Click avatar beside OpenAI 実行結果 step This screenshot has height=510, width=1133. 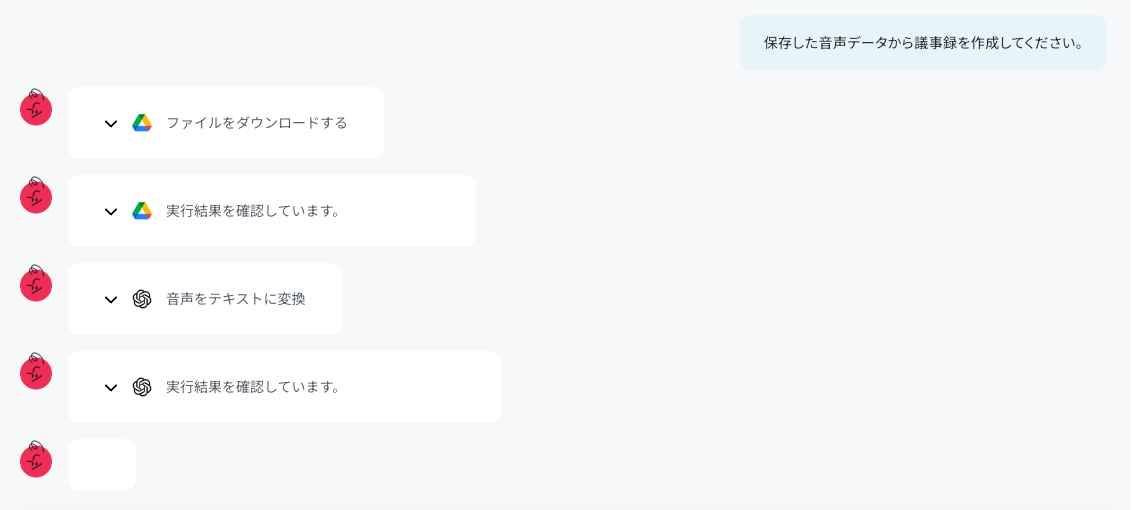click(36, 372)
